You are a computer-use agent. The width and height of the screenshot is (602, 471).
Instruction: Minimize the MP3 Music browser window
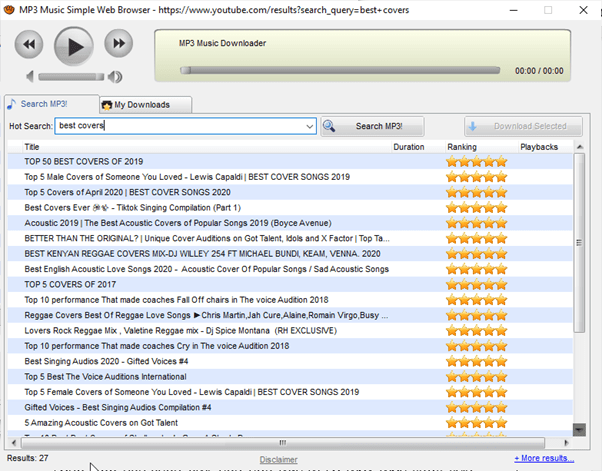click(x=513, y=10)
